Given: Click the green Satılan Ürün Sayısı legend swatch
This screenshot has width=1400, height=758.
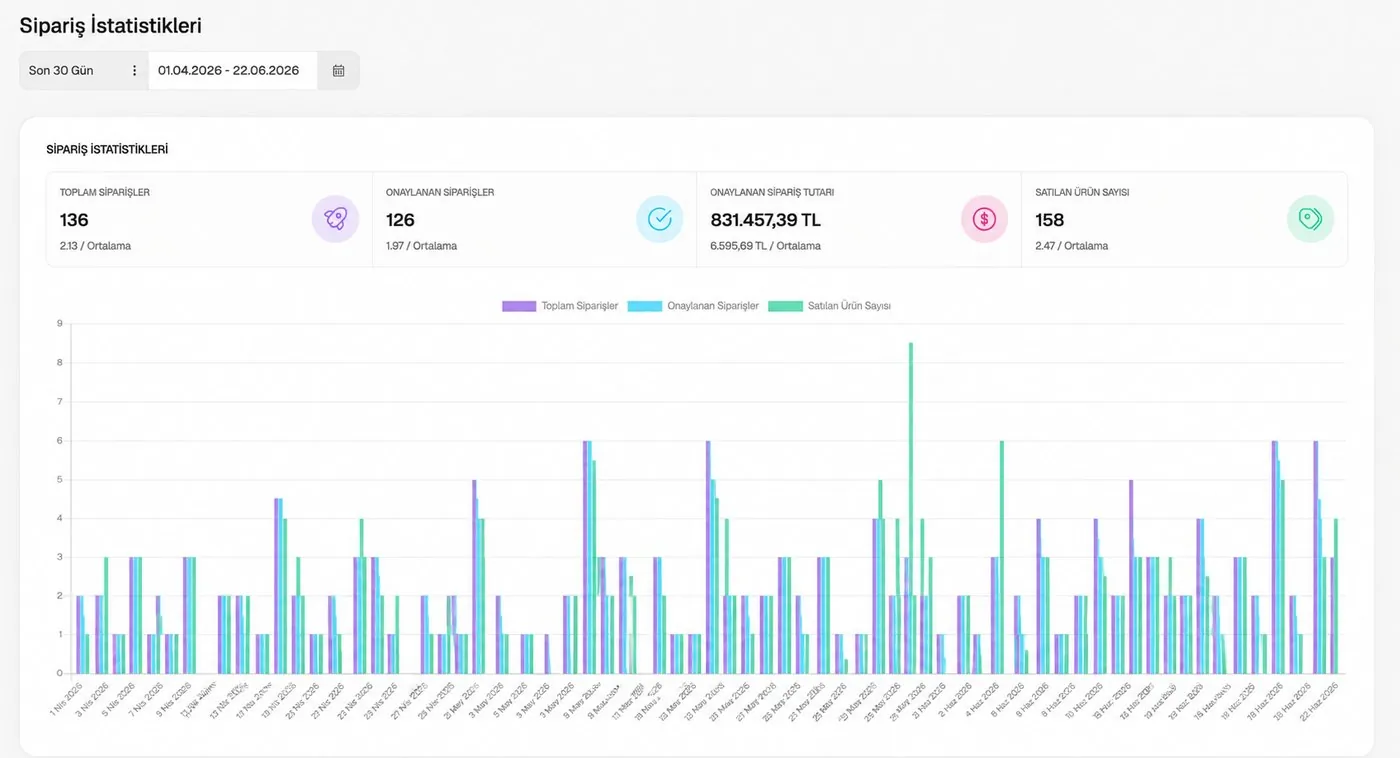Looking at the screenshot, I should click(784, 306).
